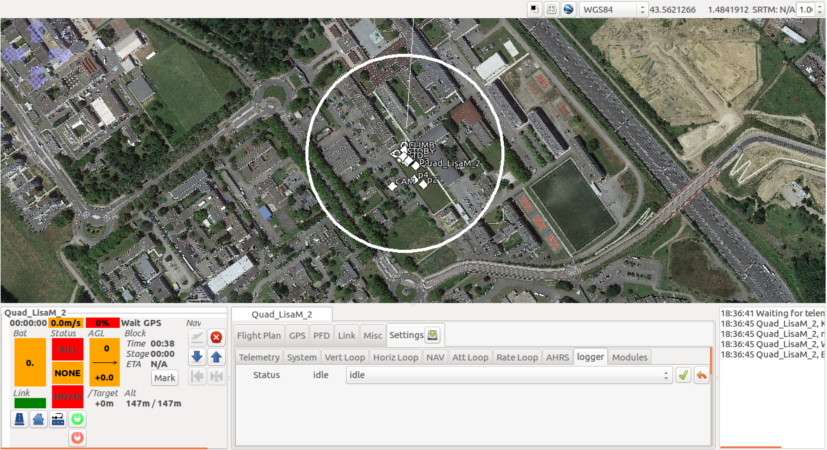Click the red-orange power icon

coord(78,437)
